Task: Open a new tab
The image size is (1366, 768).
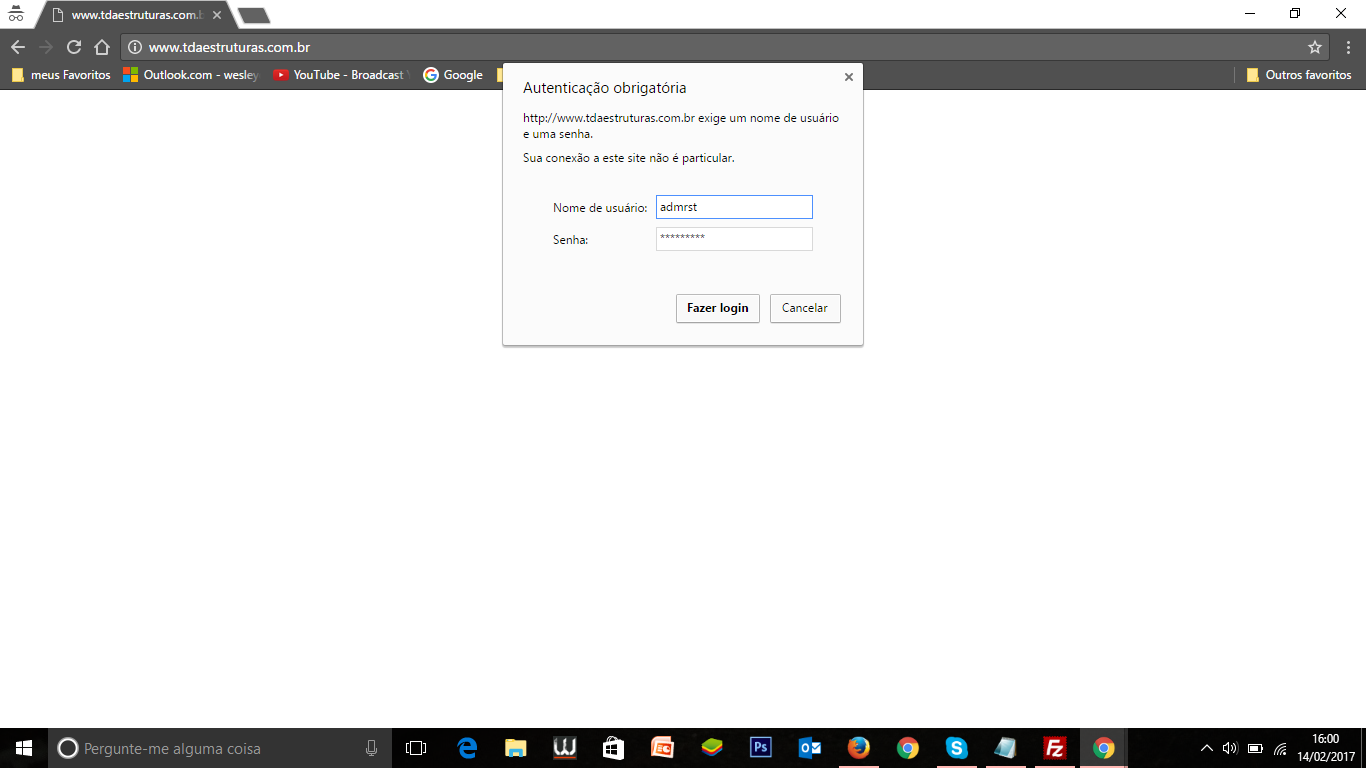Action: (254, 16)
